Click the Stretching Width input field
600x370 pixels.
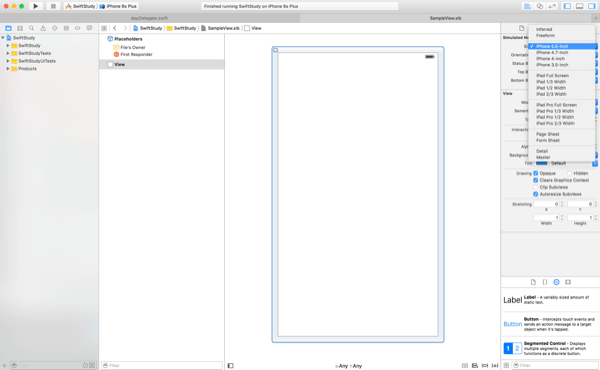click(x=546, y=218)
